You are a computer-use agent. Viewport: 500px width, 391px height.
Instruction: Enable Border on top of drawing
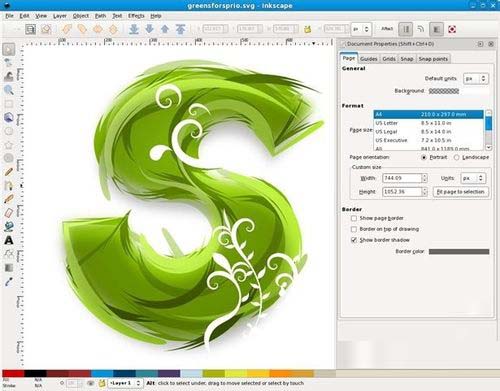pos(354,229)
